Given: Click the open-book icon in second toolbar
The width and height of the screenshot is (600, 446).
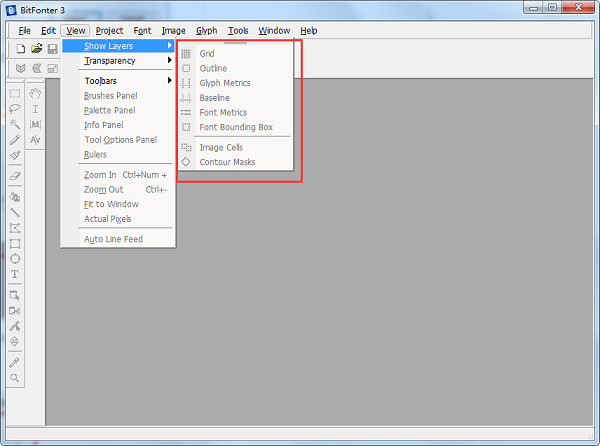Looking at the screenshot, I should coord(20,68).
